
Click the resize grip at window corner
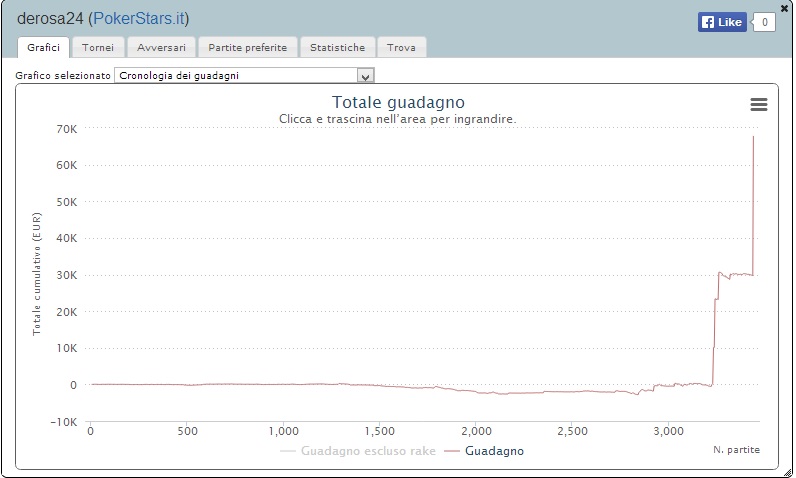pyautogui.click(x=788, y=472)
